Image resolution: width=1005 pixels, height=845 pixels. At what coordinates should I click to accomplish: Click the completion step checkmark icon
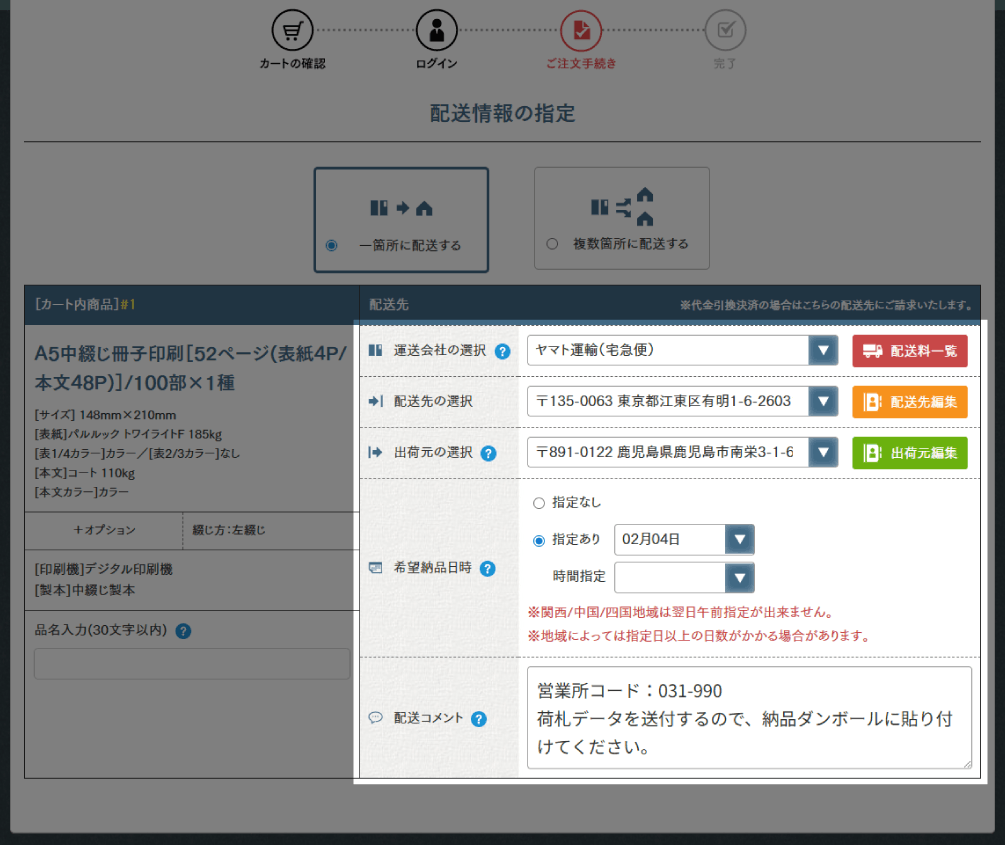tap(725, 31)
